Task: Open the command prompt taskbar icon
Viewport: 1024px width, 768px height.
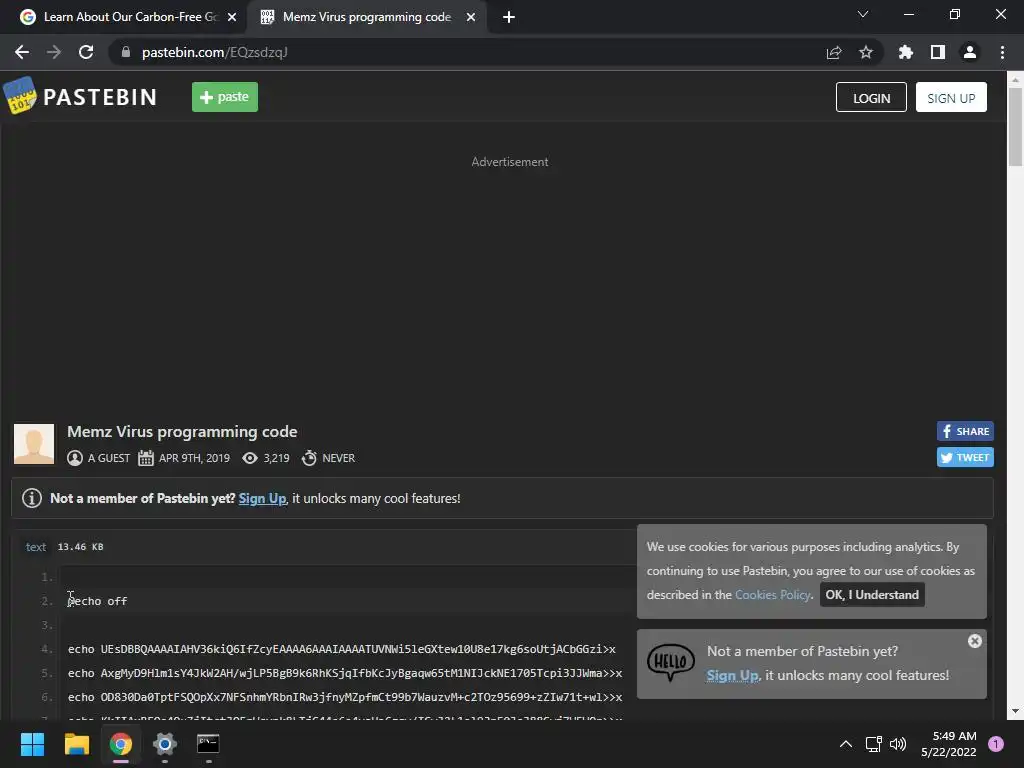Action: [x=208, y=744]
